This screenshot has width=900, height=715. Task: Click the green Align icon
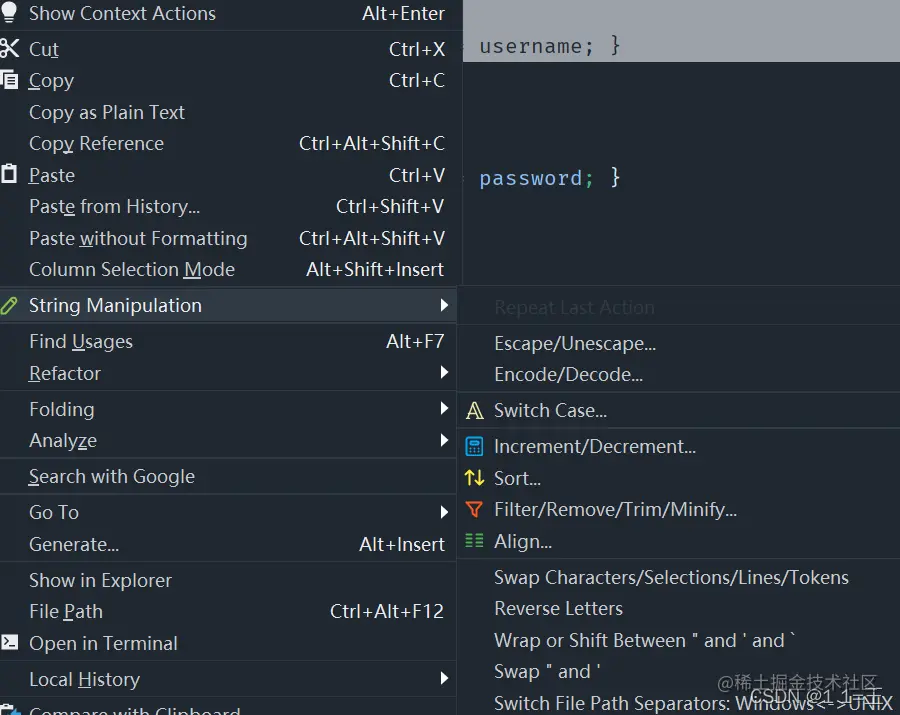tap(474, 541)
